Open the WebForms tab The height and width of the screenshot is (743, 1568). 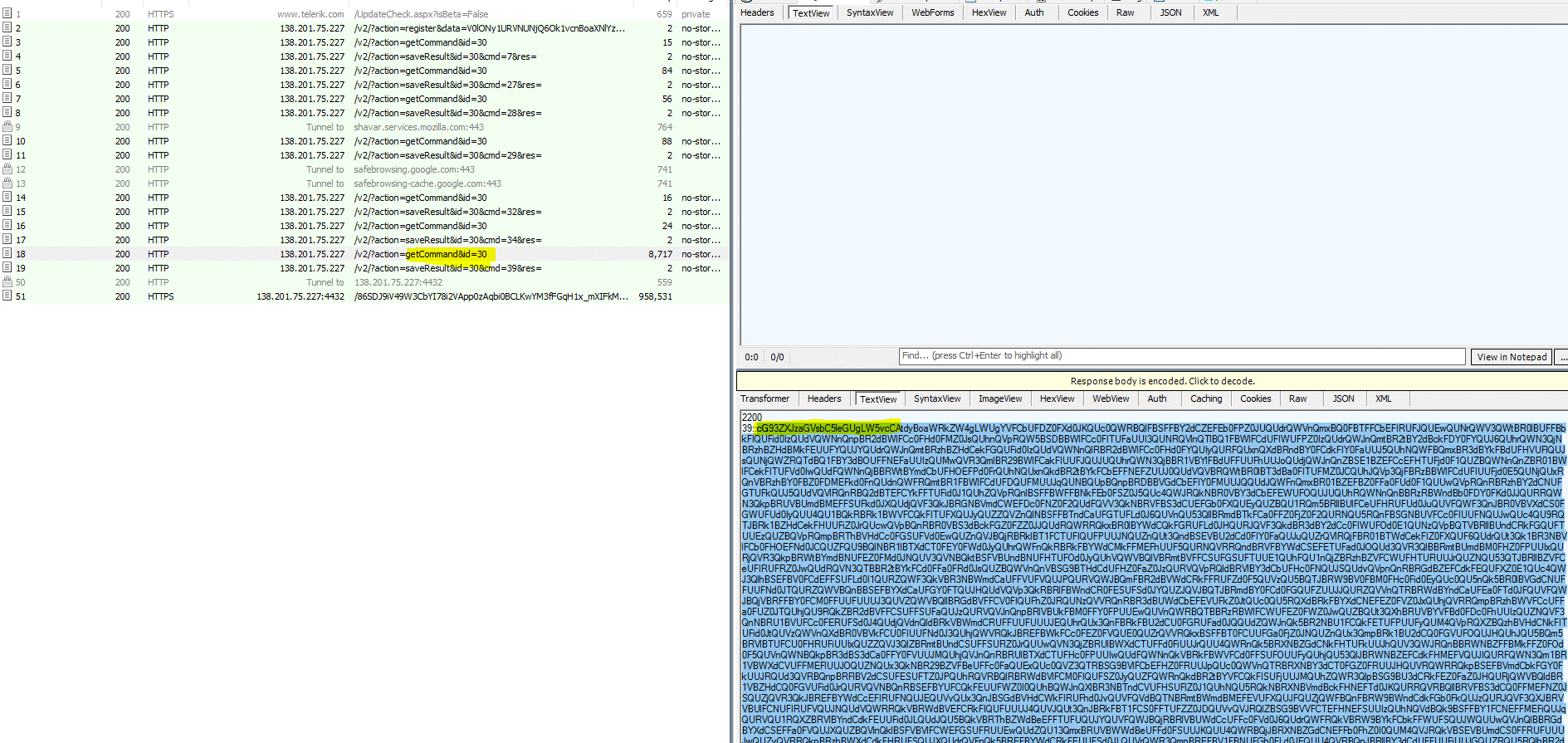point(933,12)
